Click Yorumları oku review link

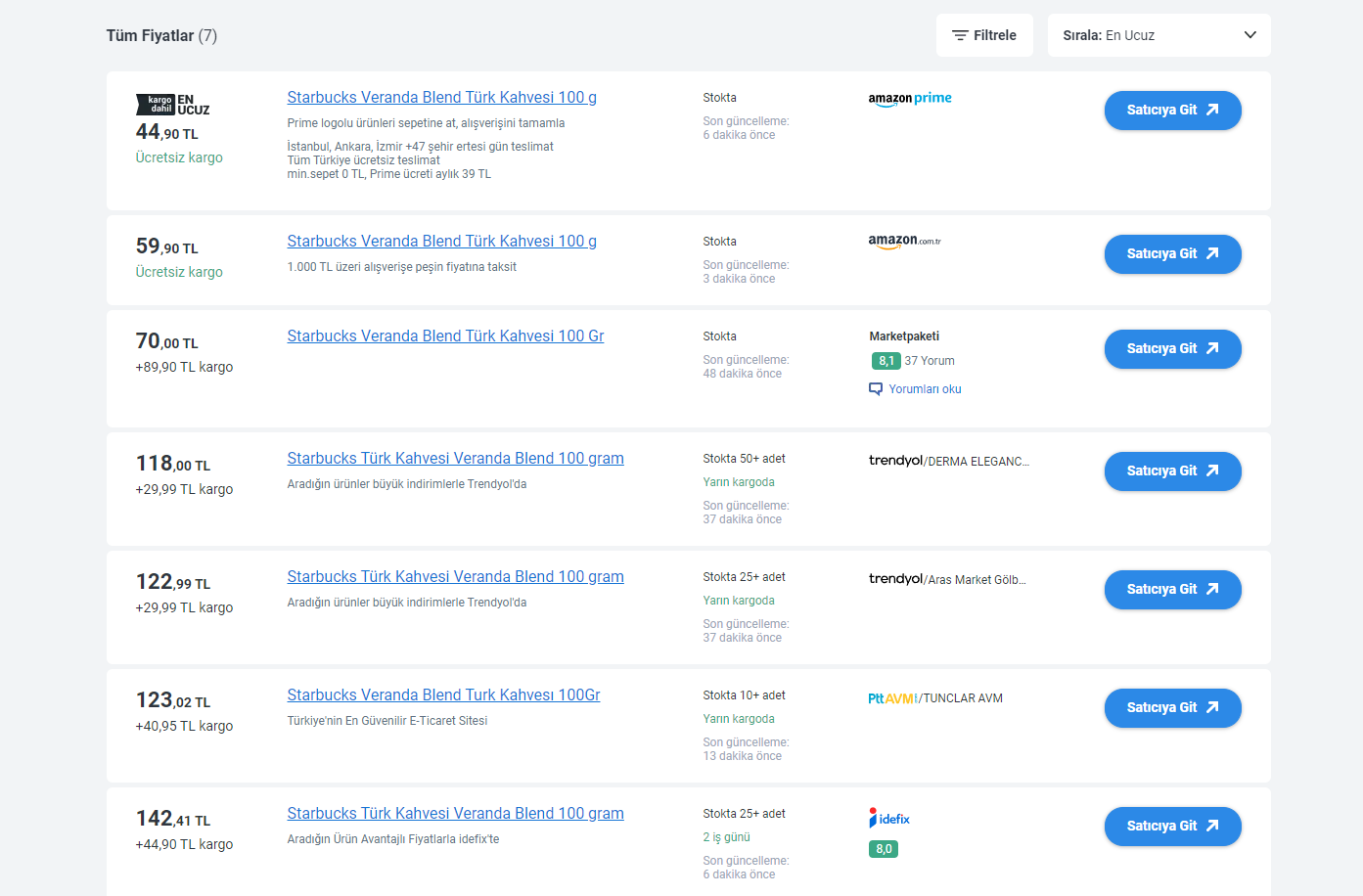pos(925,389)
